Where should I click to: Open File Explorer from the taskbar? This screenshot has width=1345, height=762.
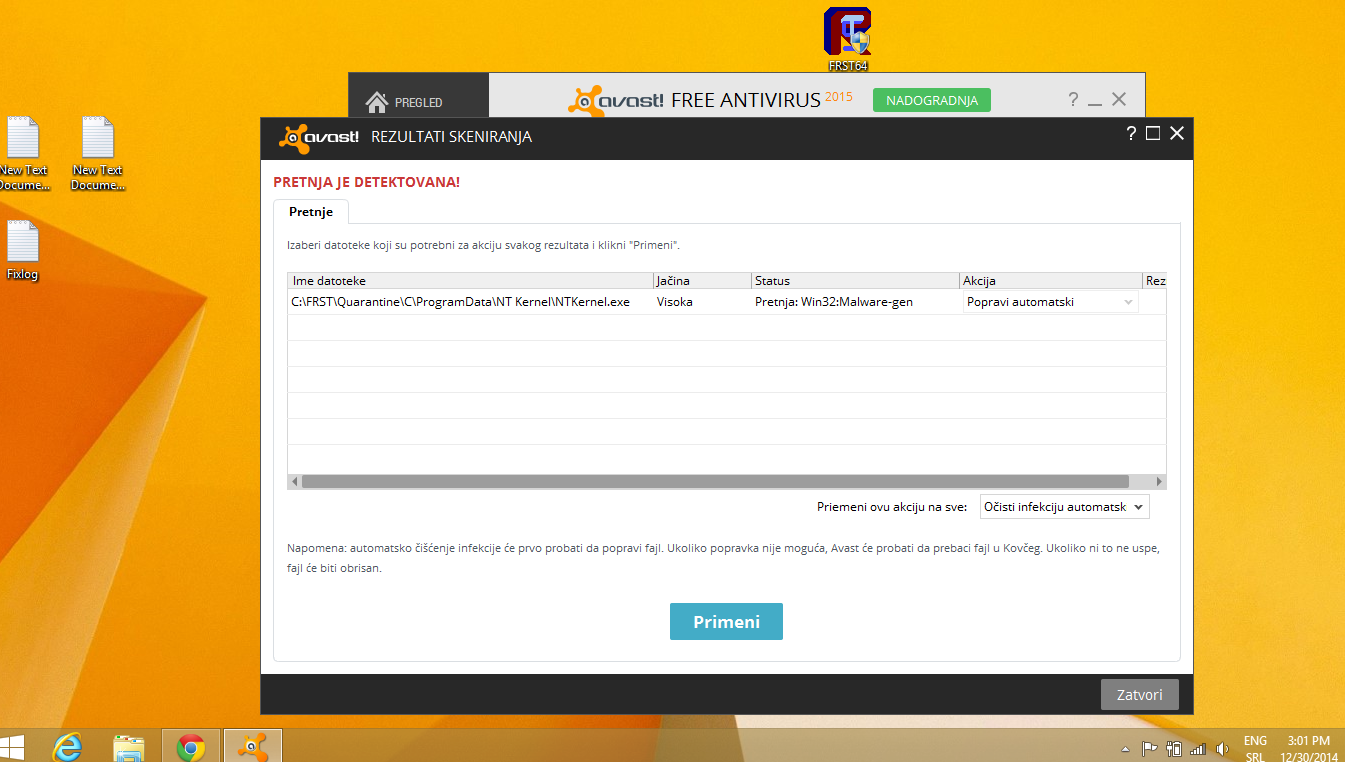click(x=129, y=746)
